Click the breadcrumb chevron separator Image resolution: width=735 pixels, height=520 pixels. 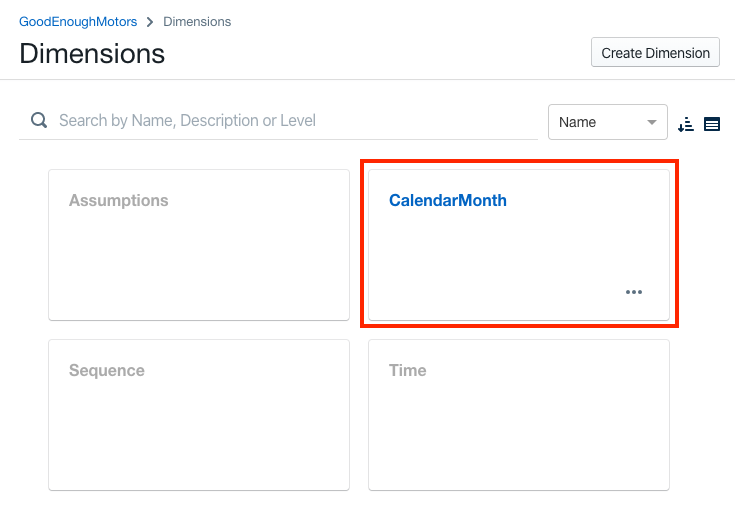(150, 21)
